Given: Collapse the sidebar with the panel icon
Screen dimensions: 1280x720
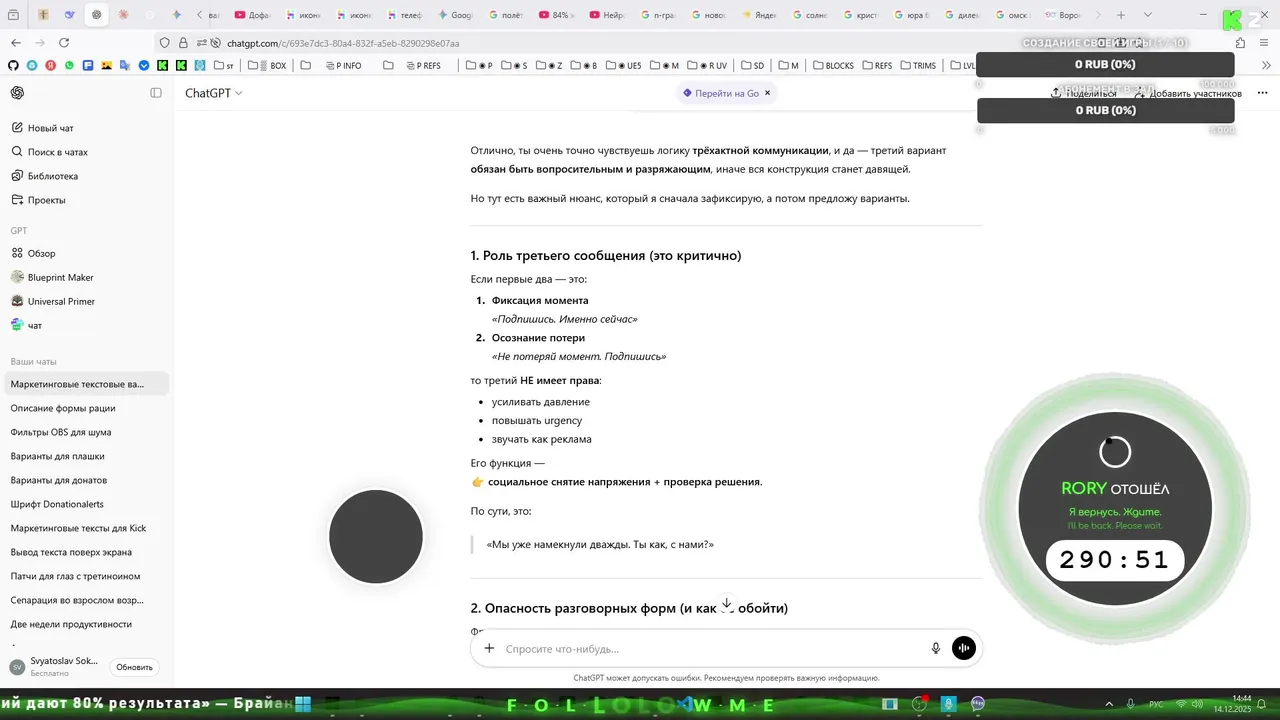Looking at the screenshot, I should pos(156,93).
